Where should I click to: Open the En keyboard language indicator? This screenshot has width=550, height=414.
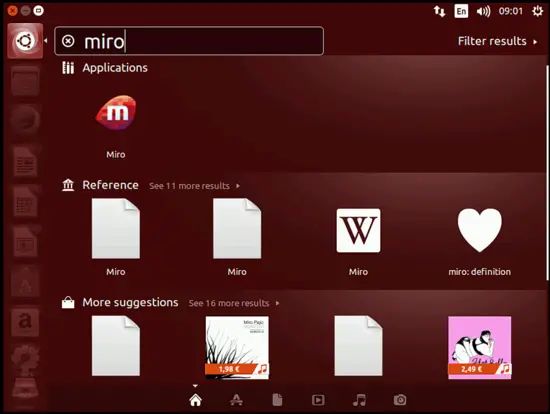click(461, 11)
